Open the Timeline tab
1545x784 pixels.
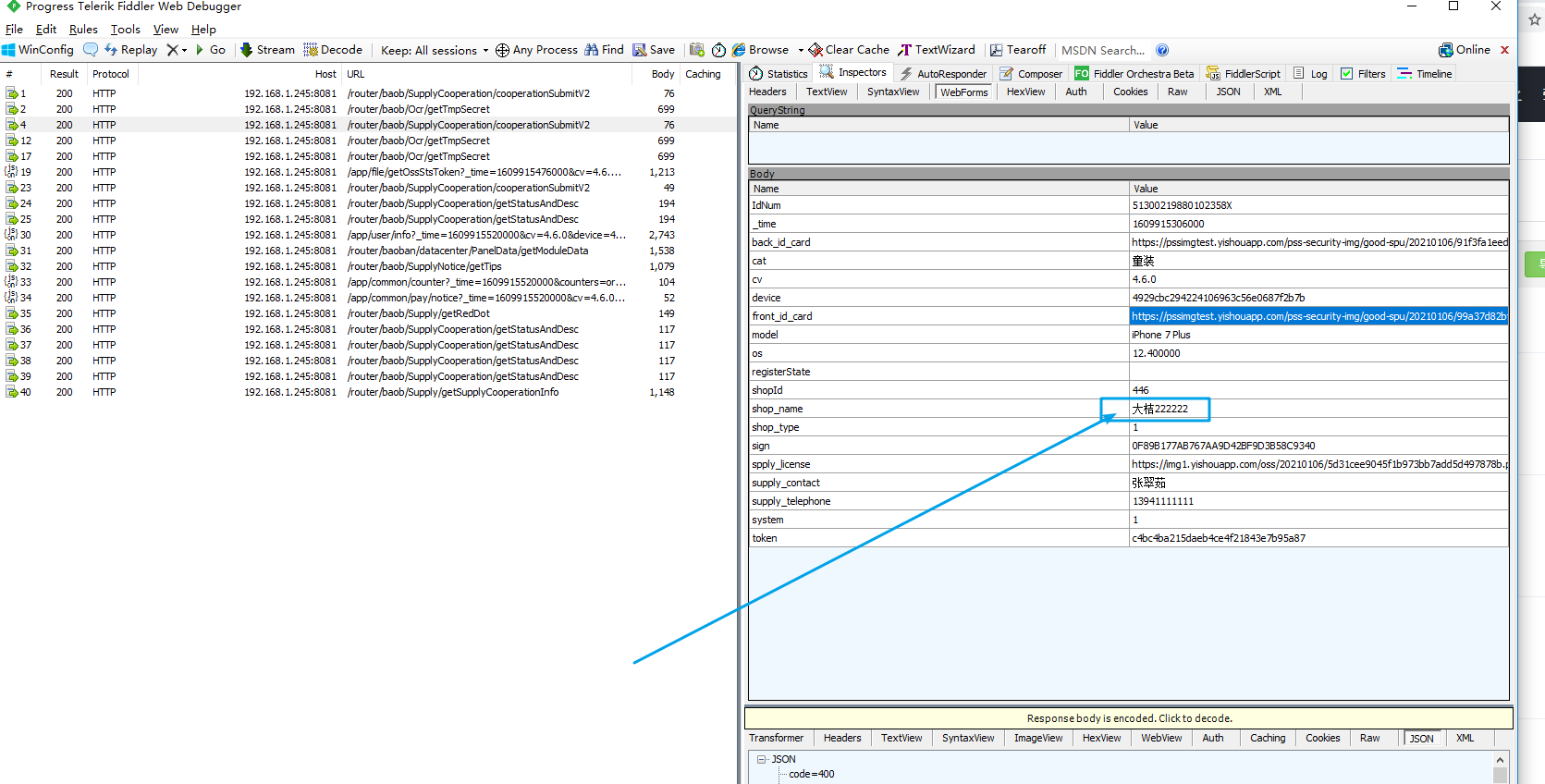click(x=1425, y=73)
